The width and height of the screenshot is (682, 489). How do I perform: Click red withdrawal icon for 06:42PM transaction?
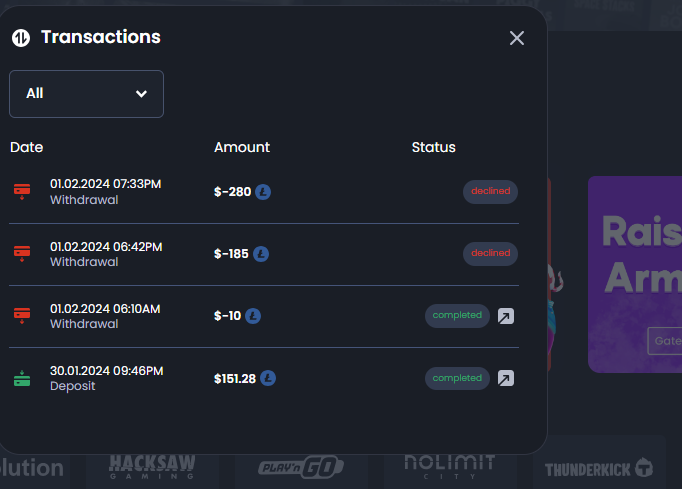pyautogui.click(x=21, y=254)
